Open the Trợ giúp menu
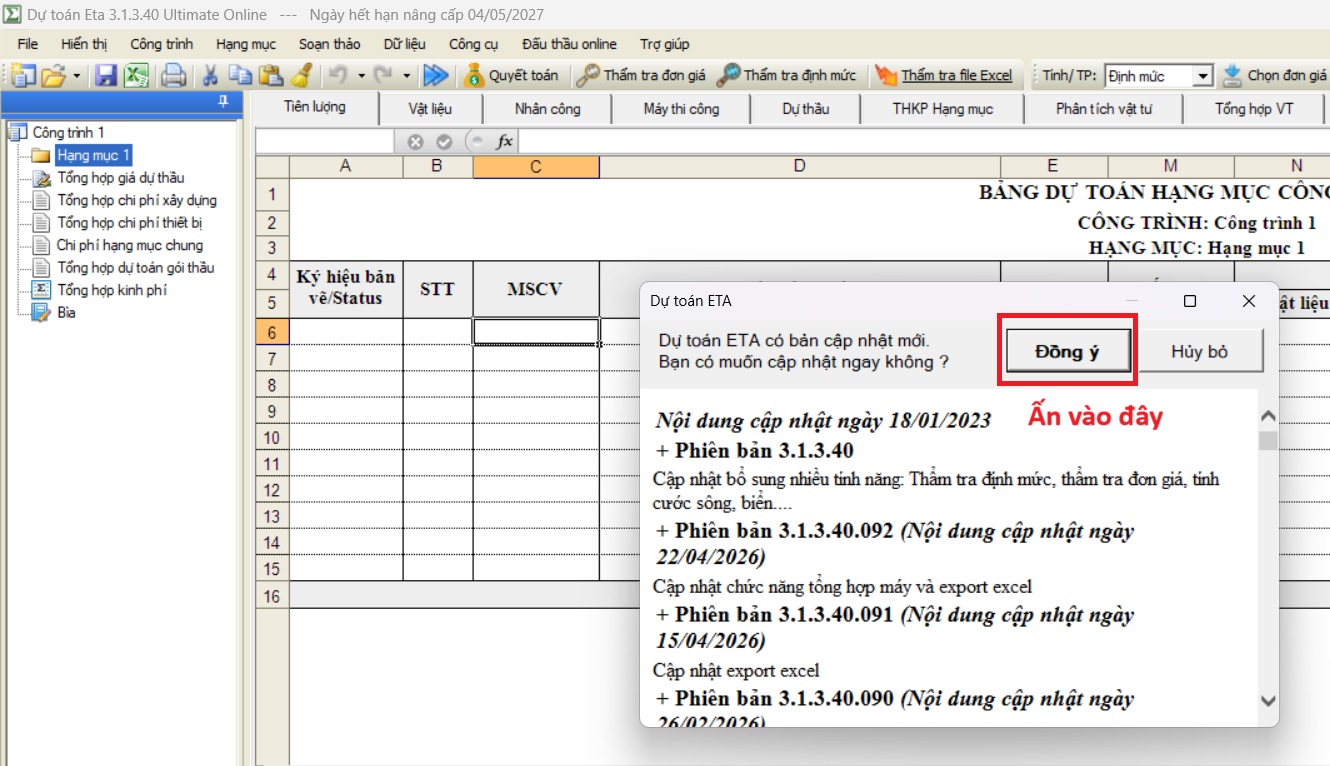 (665, 44)
